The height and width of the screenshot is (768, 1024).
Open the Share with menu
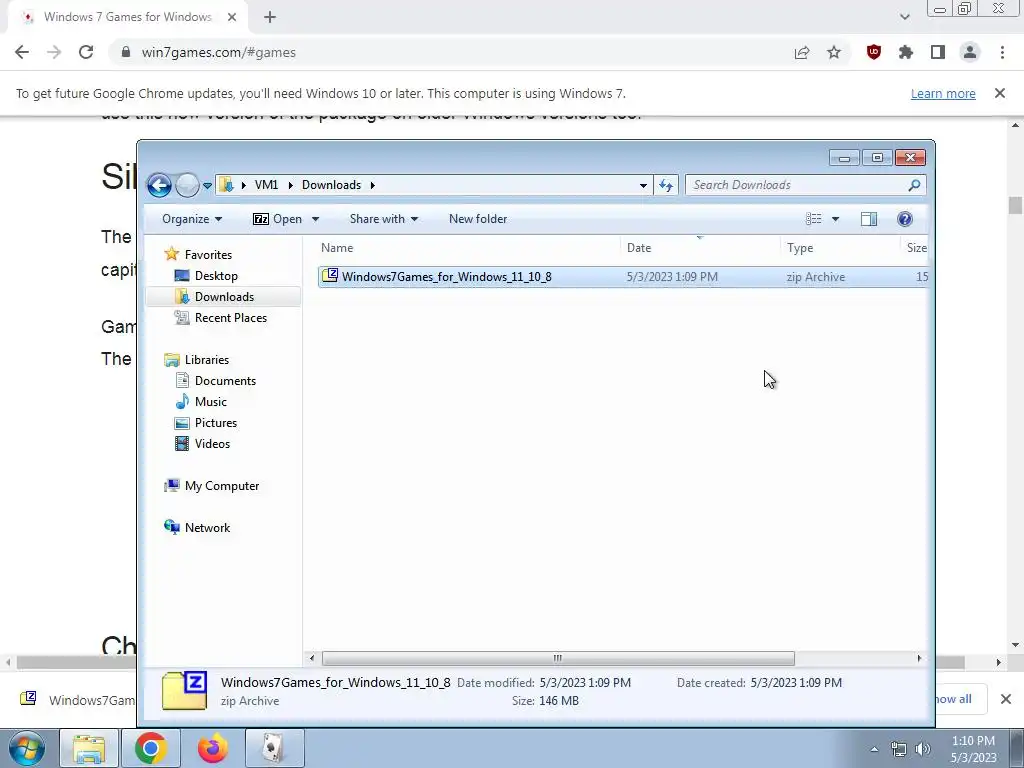point(383,219)
